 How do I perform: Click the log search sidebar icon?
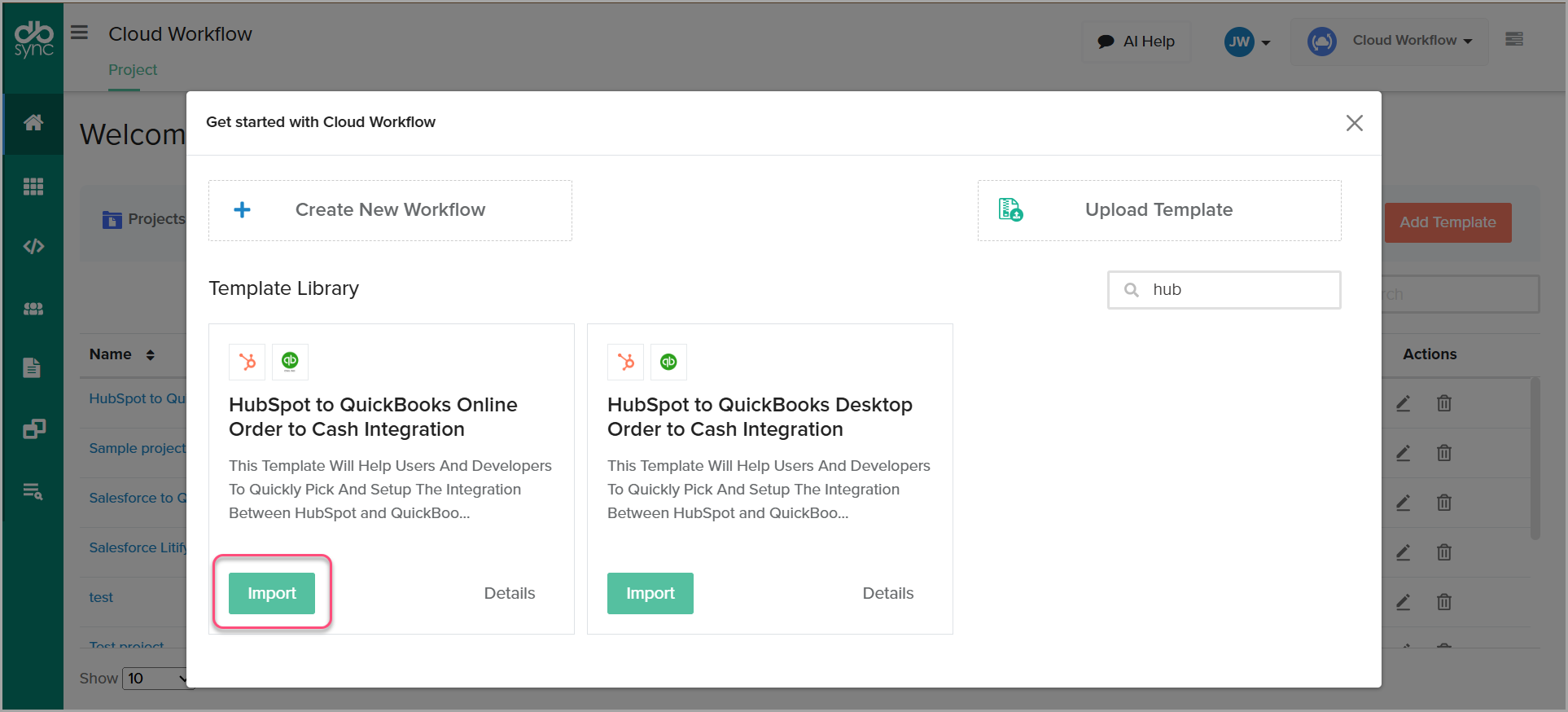33,491
